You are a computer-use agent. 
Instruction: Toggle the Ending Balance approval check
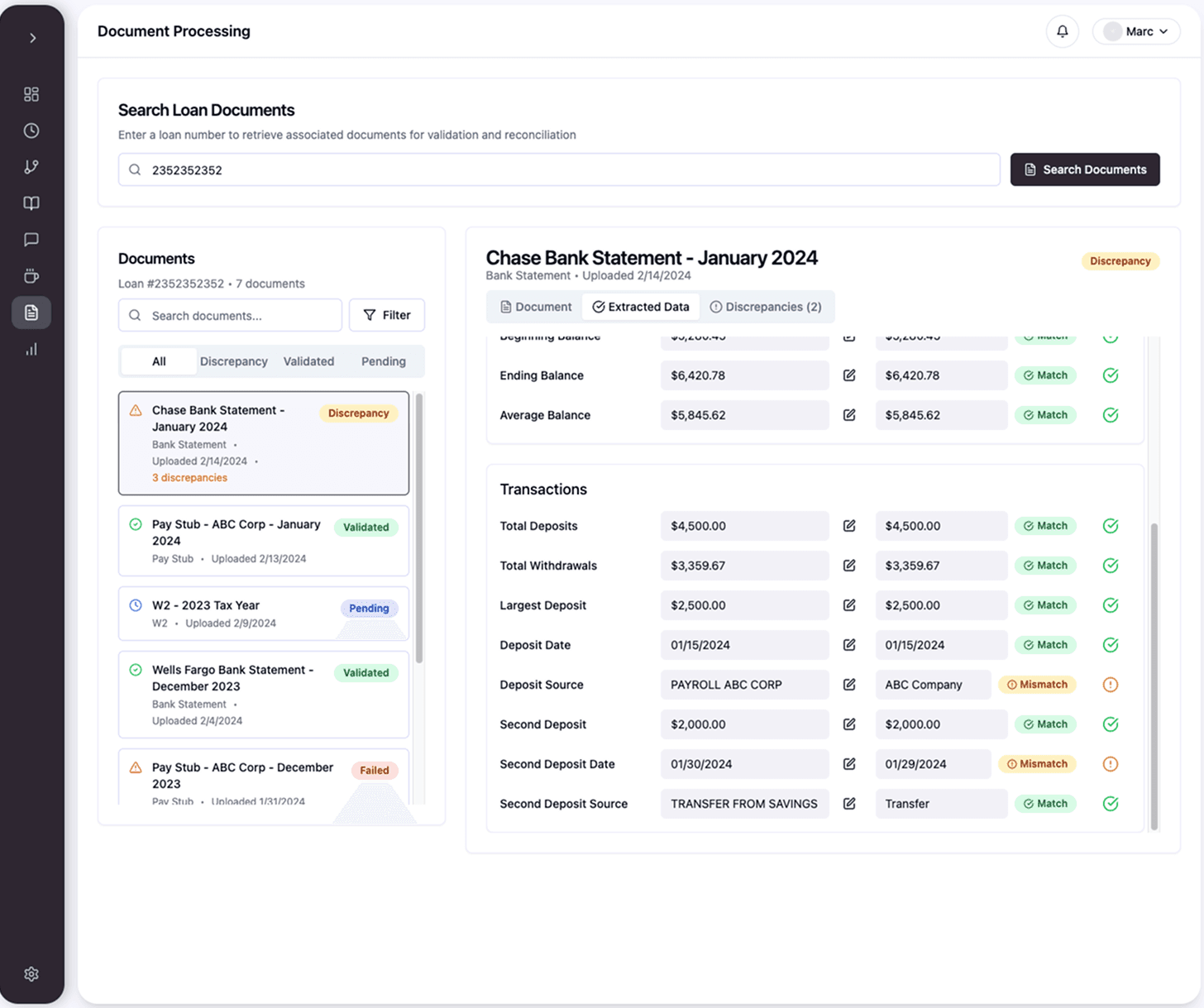click(1111, 375)
